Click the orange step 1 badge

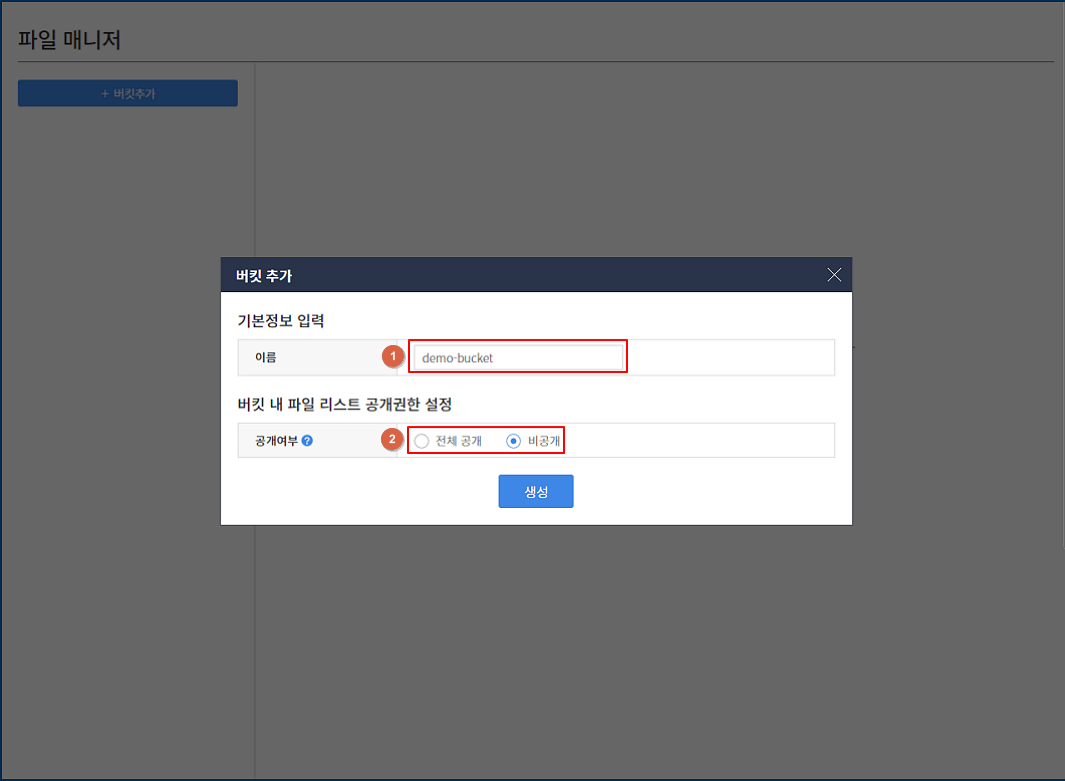[393, 356]
